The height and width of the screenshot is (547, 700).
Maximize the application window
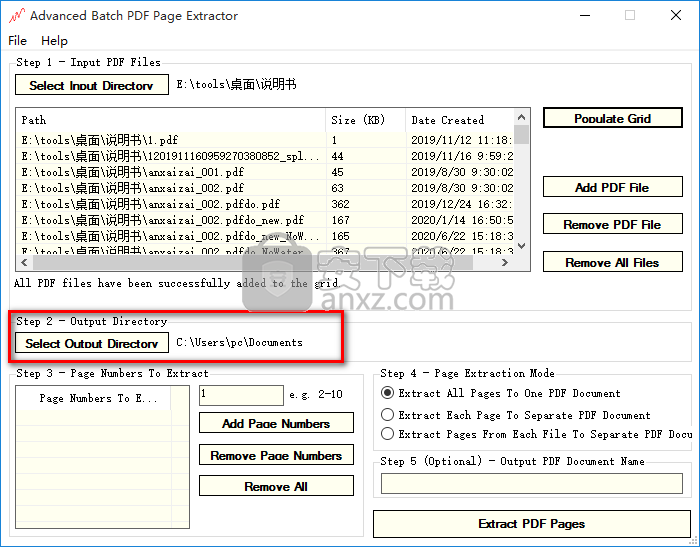pyautogui.click(x=630, y=16)
